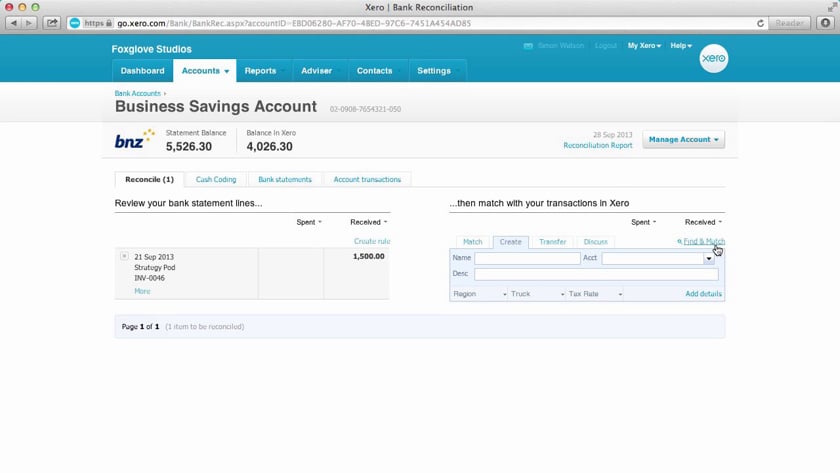Image resolution: width=840 pixels, height=473 pixels.
Task: Open the Reports menu
Action: [264, 71]
